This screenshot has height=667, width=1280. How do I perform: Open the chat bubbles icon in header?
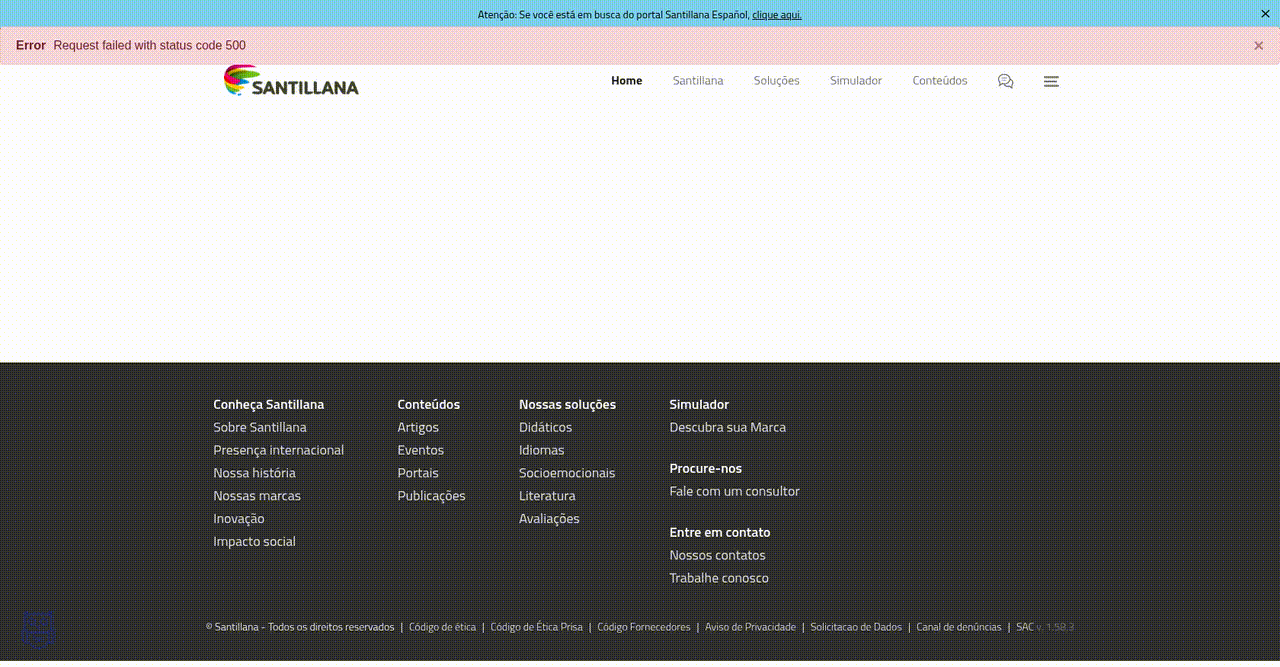pos(1005,81)
